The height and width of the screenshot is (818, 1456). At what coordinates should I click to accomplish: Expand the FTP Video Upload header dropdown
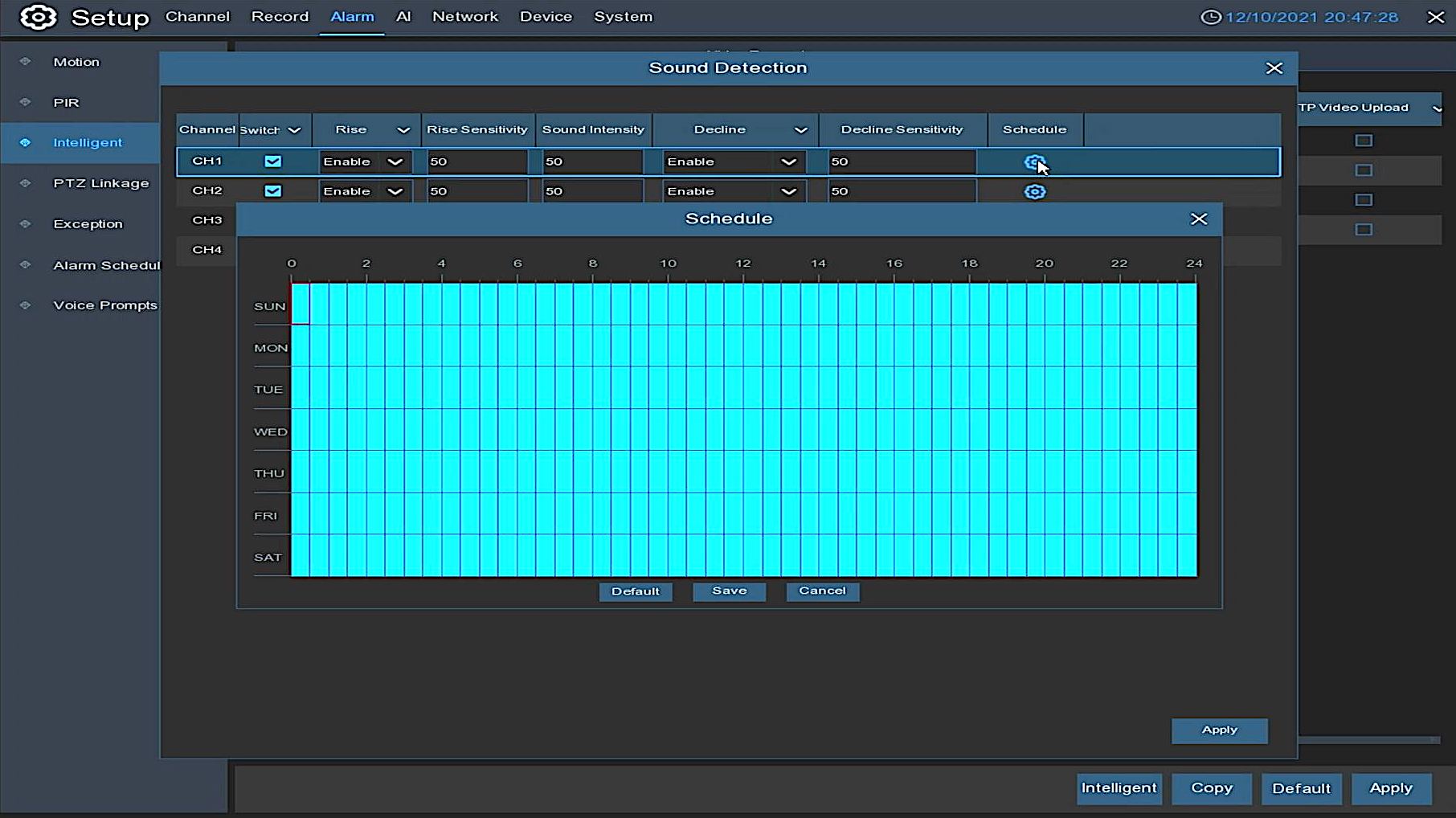(1437, 108)
